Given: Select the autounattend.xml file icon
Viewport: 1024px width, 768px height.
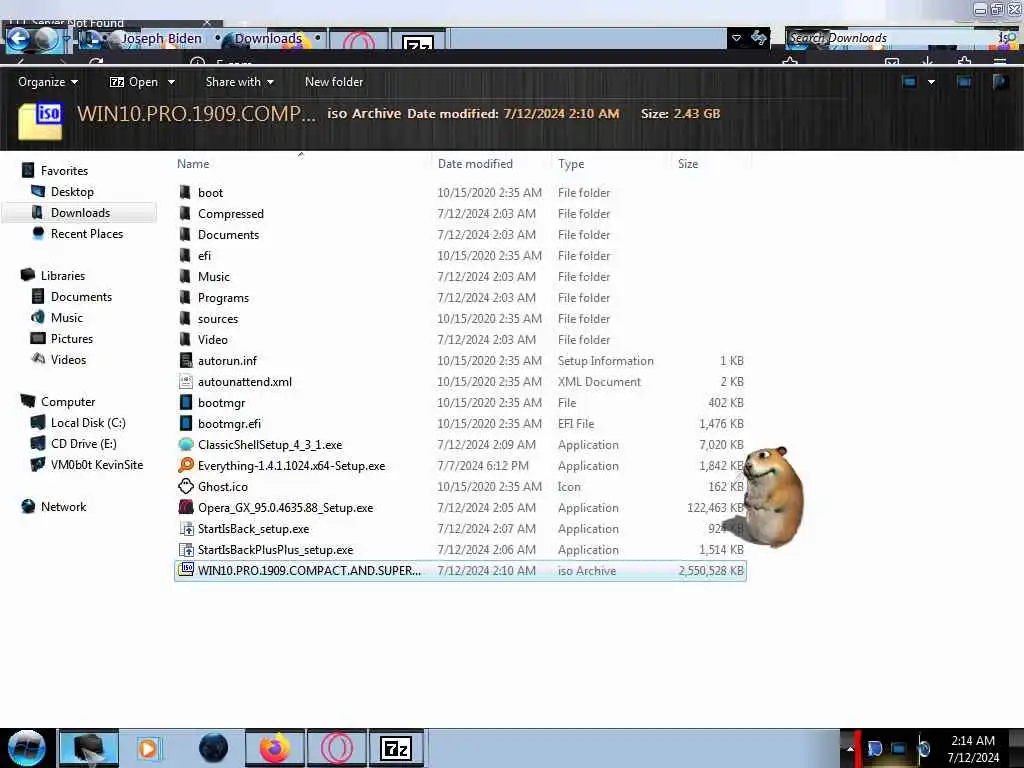Looking at the screenshot, I should point(186,381).
